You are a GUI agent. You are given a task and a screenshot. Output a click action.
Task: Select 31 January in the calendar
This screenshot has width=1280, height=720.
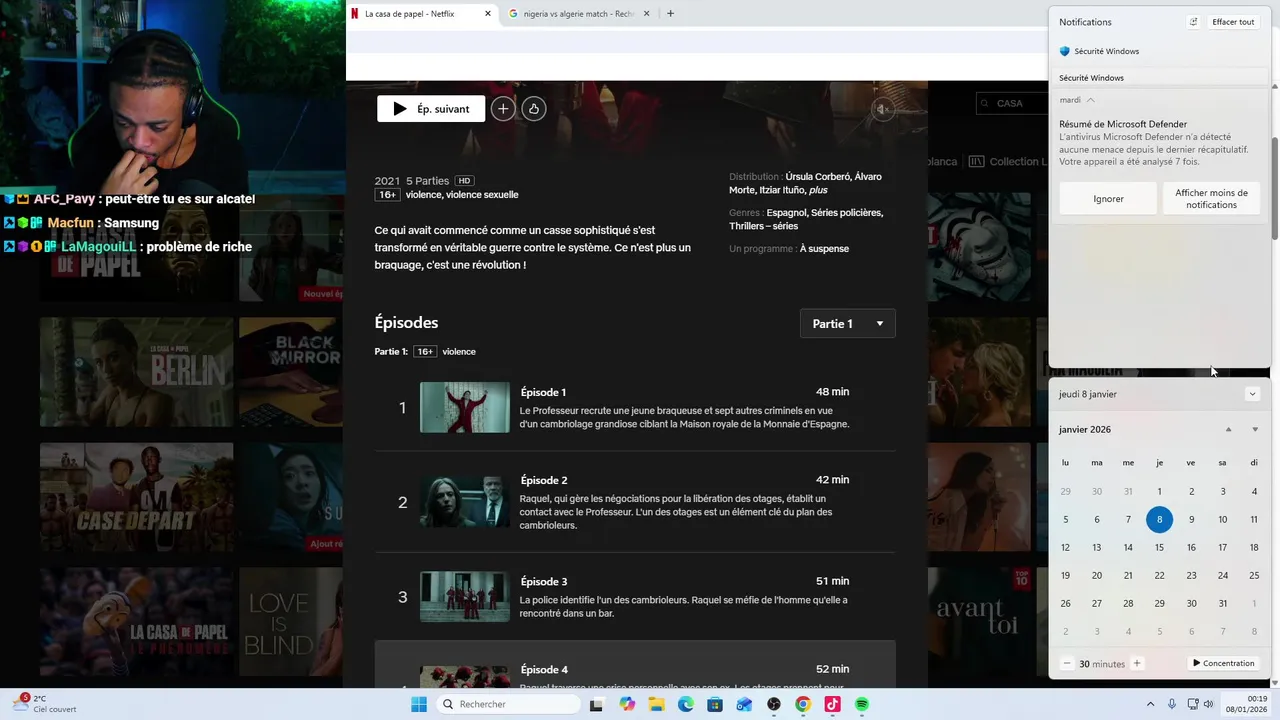(x=1222, y=603)
